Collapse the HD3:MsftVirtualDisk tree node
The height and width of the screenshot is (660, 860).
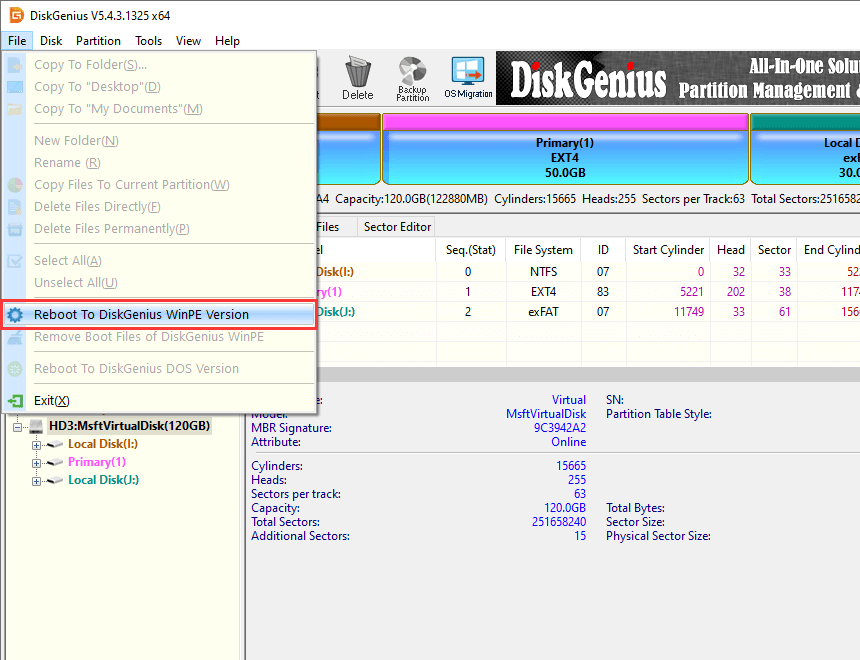(19, 426)
